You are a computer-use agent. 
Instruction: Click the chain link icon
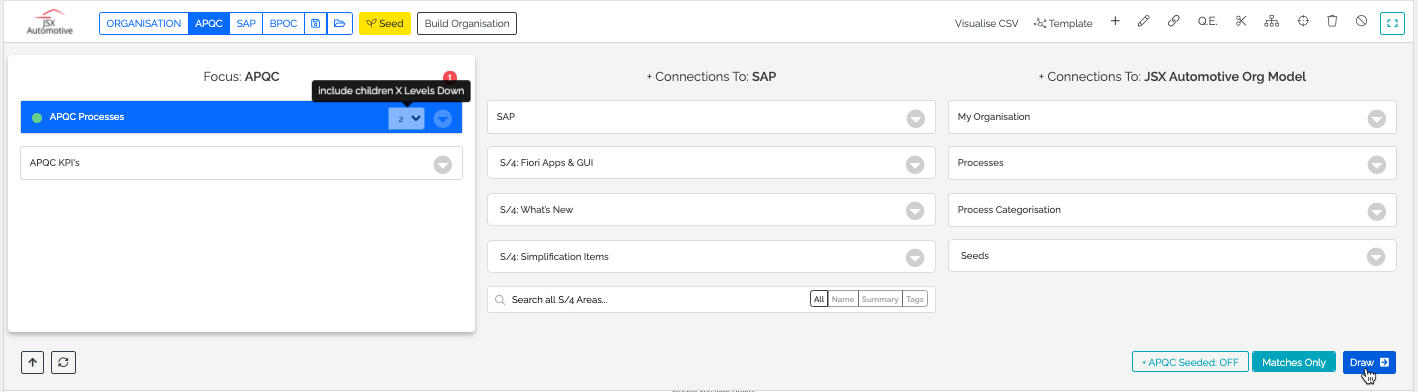click(x=1174, y=22)
